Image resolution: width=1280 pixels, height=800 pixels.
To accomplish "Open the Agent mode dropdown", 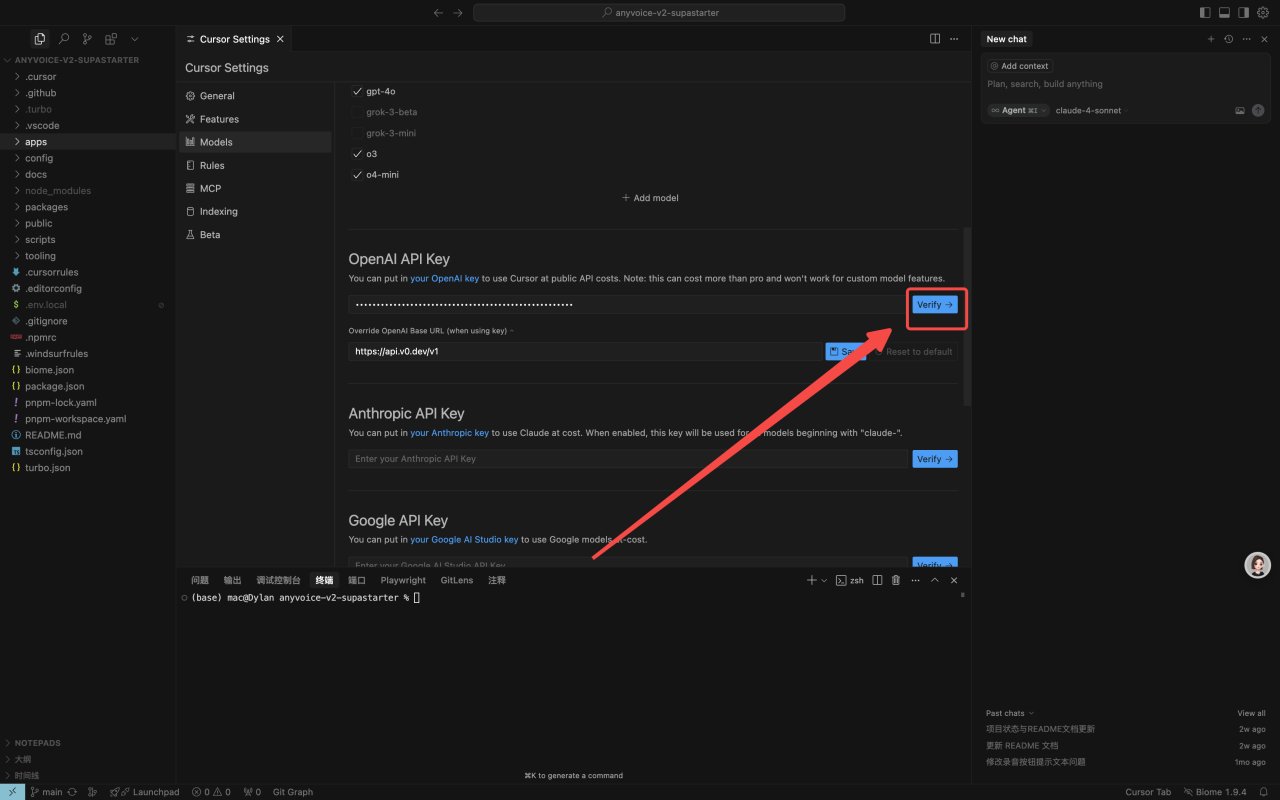I will 1018,110.
